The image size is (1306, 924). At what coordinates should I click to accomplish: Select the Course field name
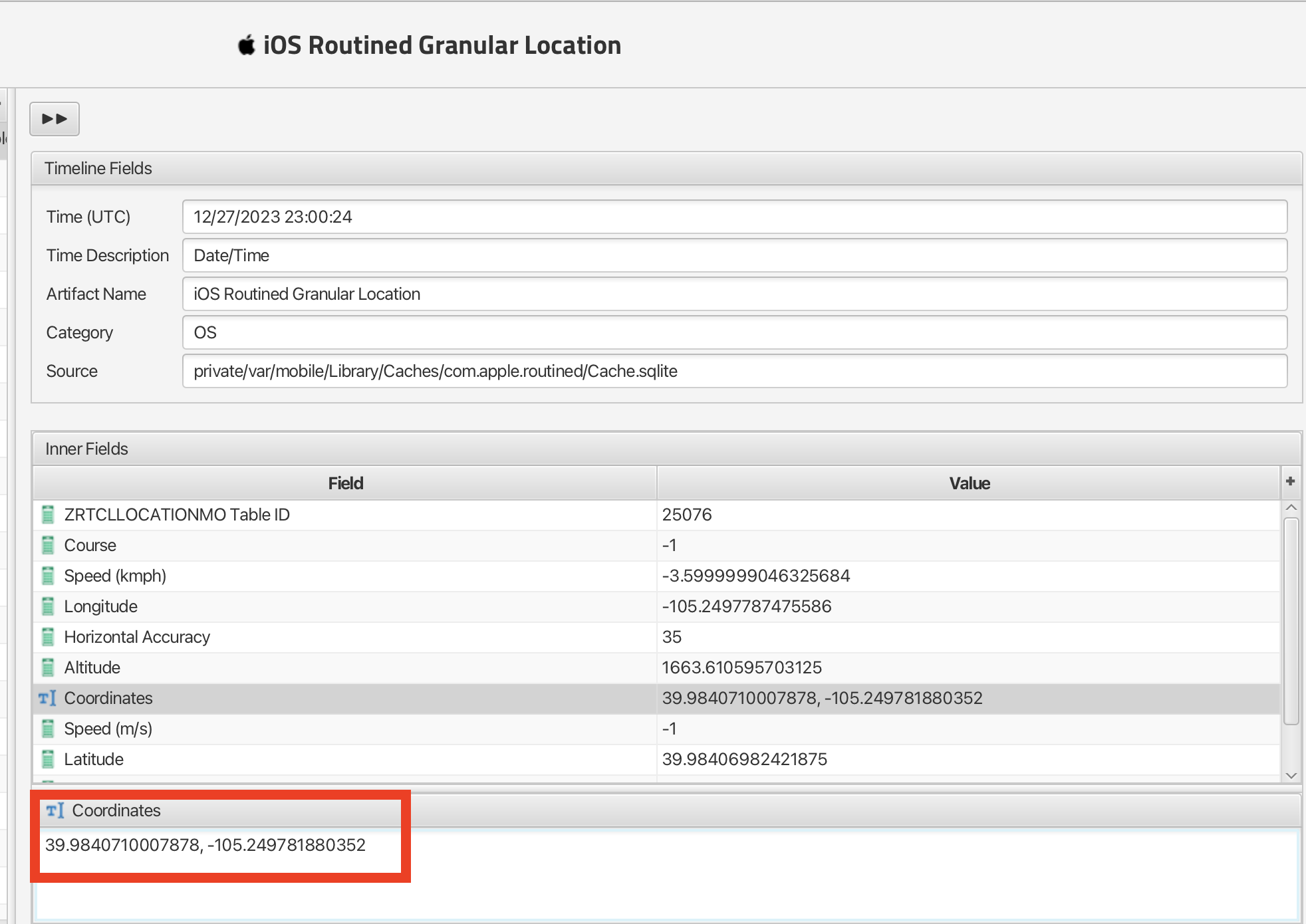click(90, 545)
